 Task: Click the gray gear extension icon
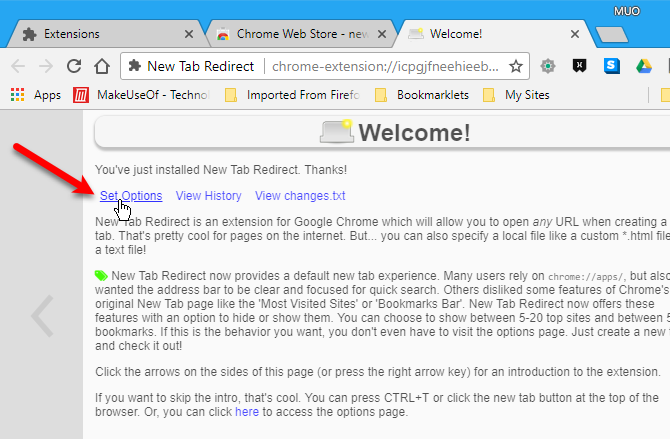pos(548,67)
